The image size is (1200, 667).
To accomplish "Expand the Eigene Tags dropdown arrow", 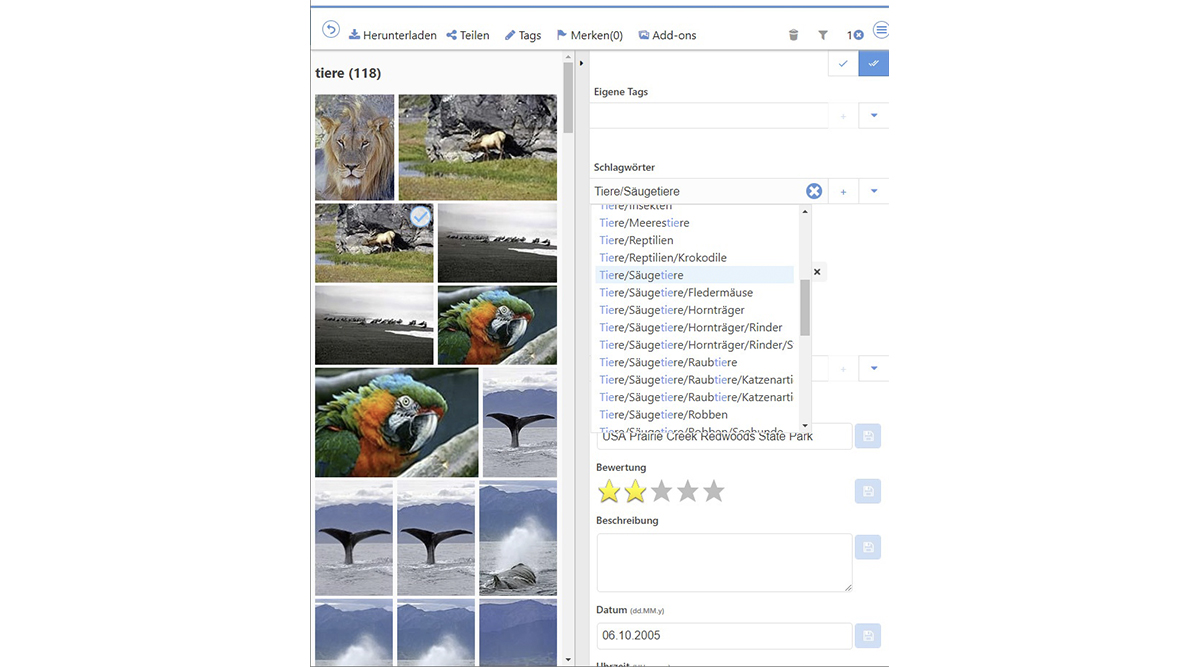I will tap(874, 116).
